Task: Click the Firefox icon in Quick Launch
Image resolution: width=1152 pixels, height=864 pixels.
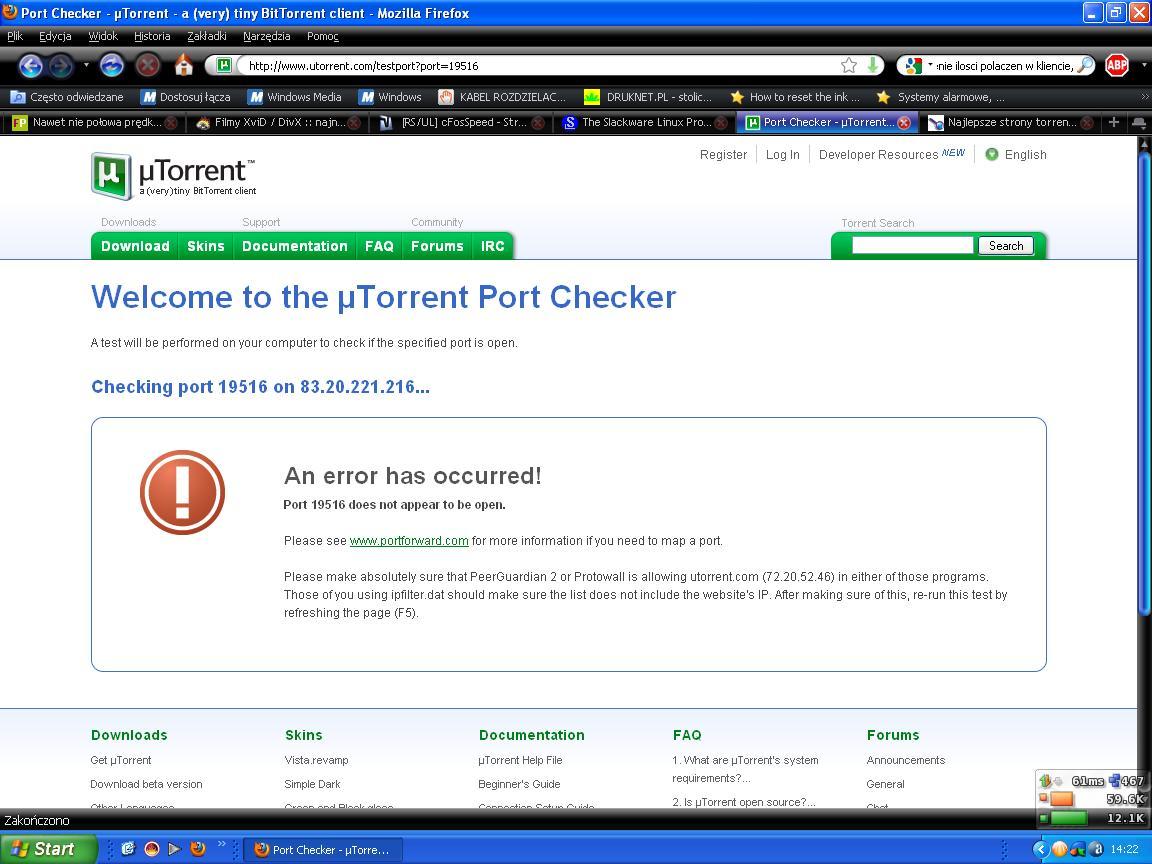Action: click(x=198, y=849)
